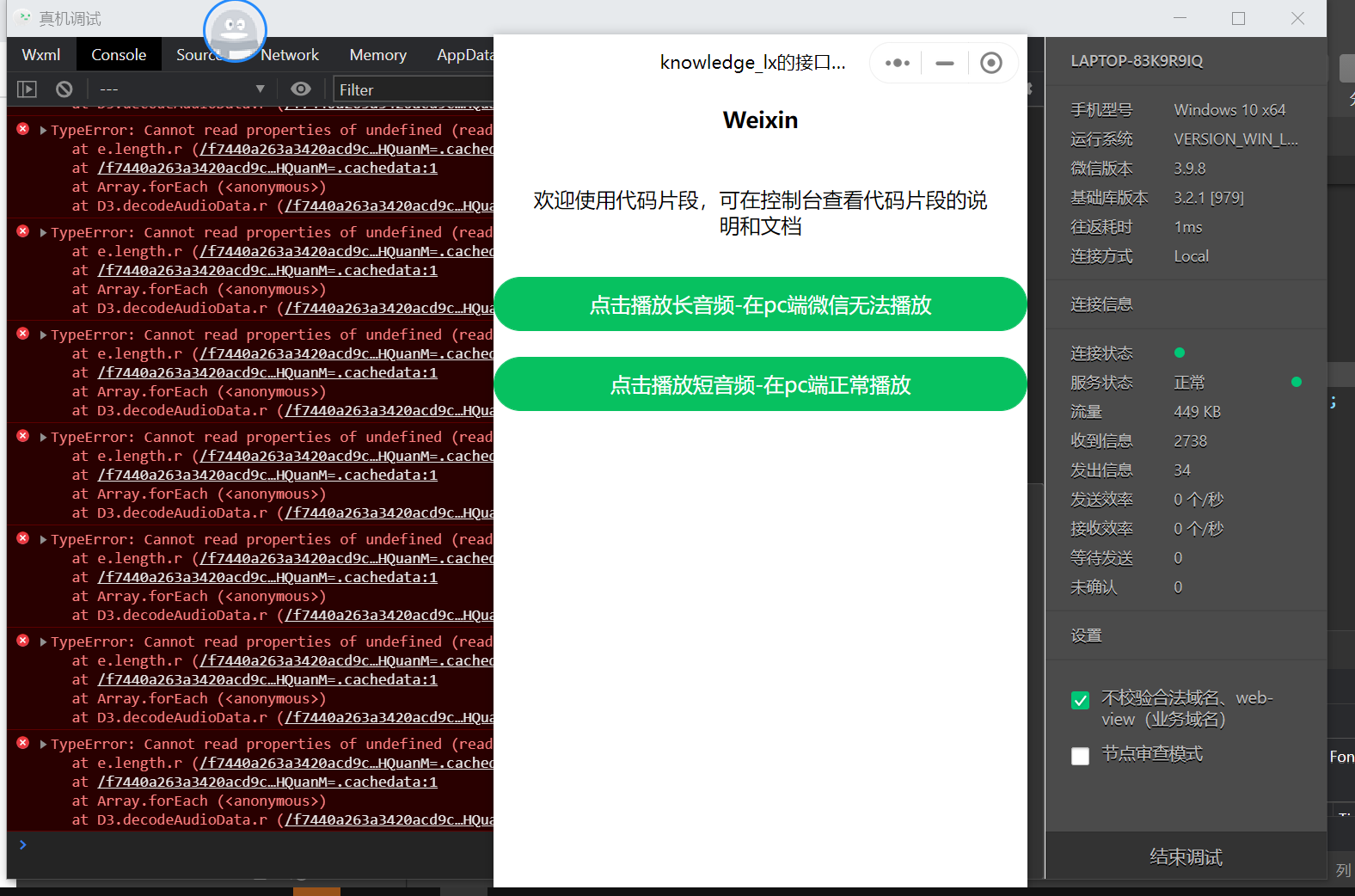The height and width of the screenshot is (896, 1355).
Task: Click the fifth error's red X icon
Action: pos(23,538)
